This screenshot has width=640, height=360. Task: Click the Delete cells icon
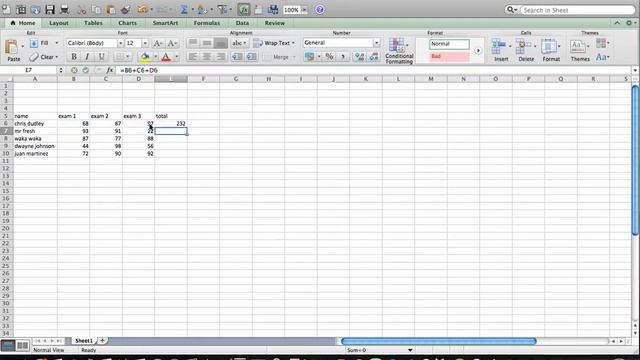526,50
